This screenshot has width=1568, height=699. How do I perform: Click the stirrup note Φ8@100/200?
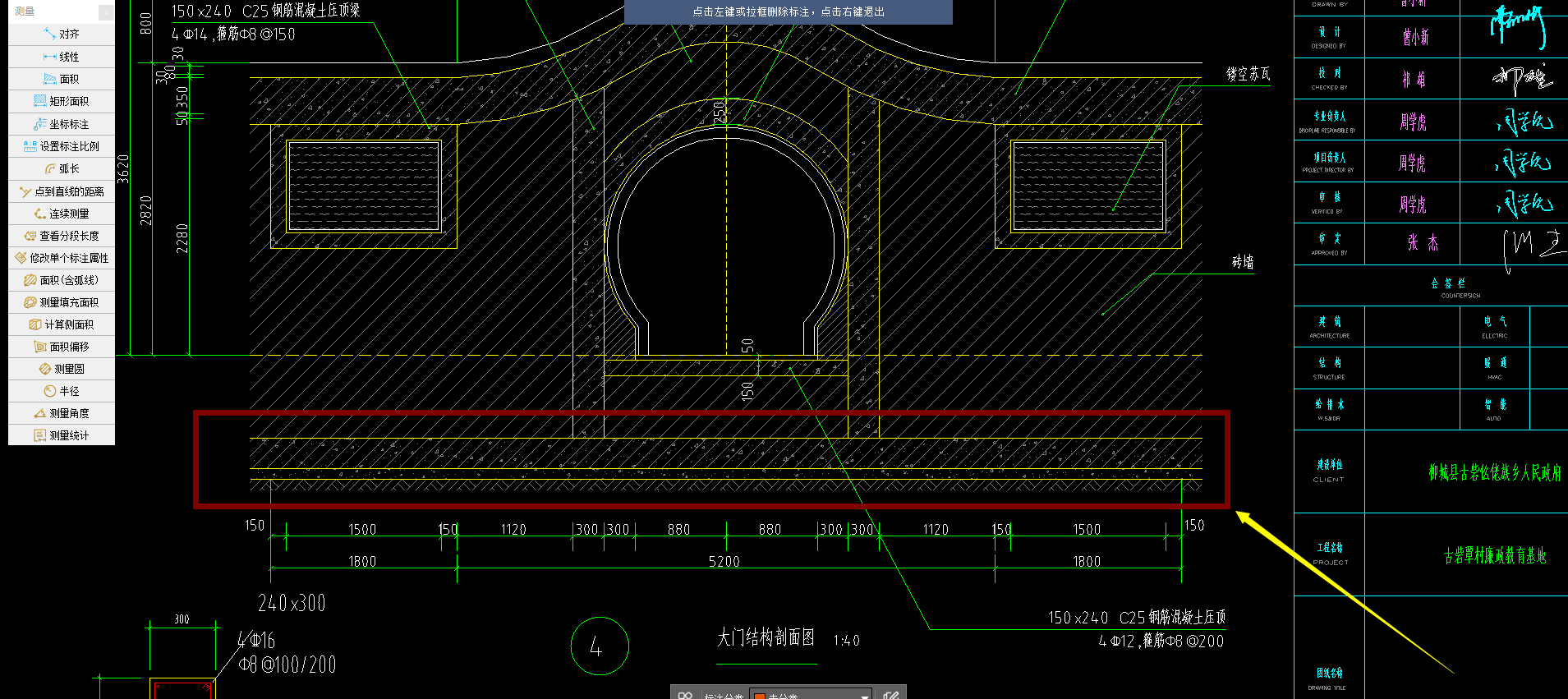pos(287,665)
